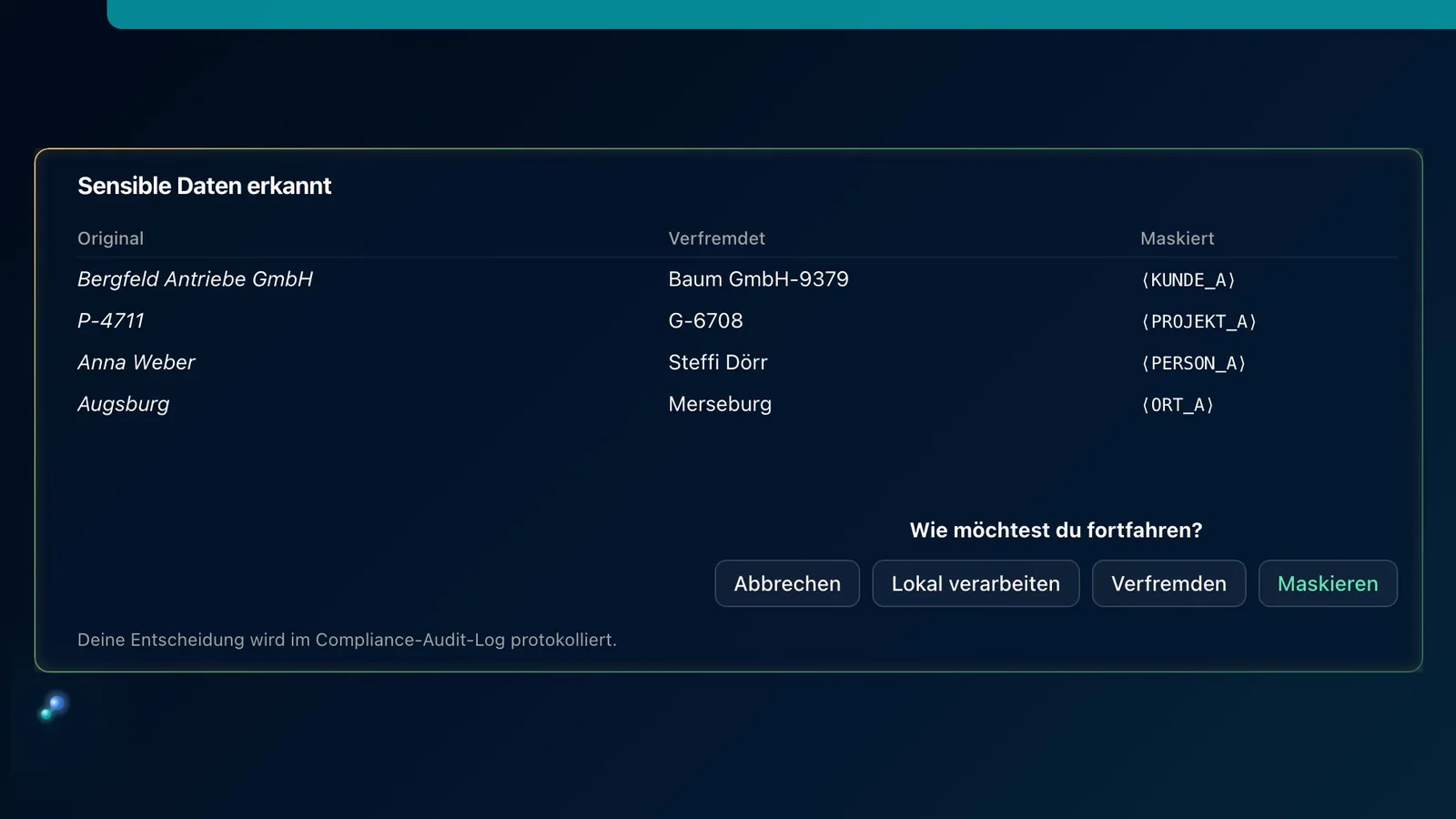Click the Original column header
The width and height of the screenshot is (1456, 819).
pos(110,238)
